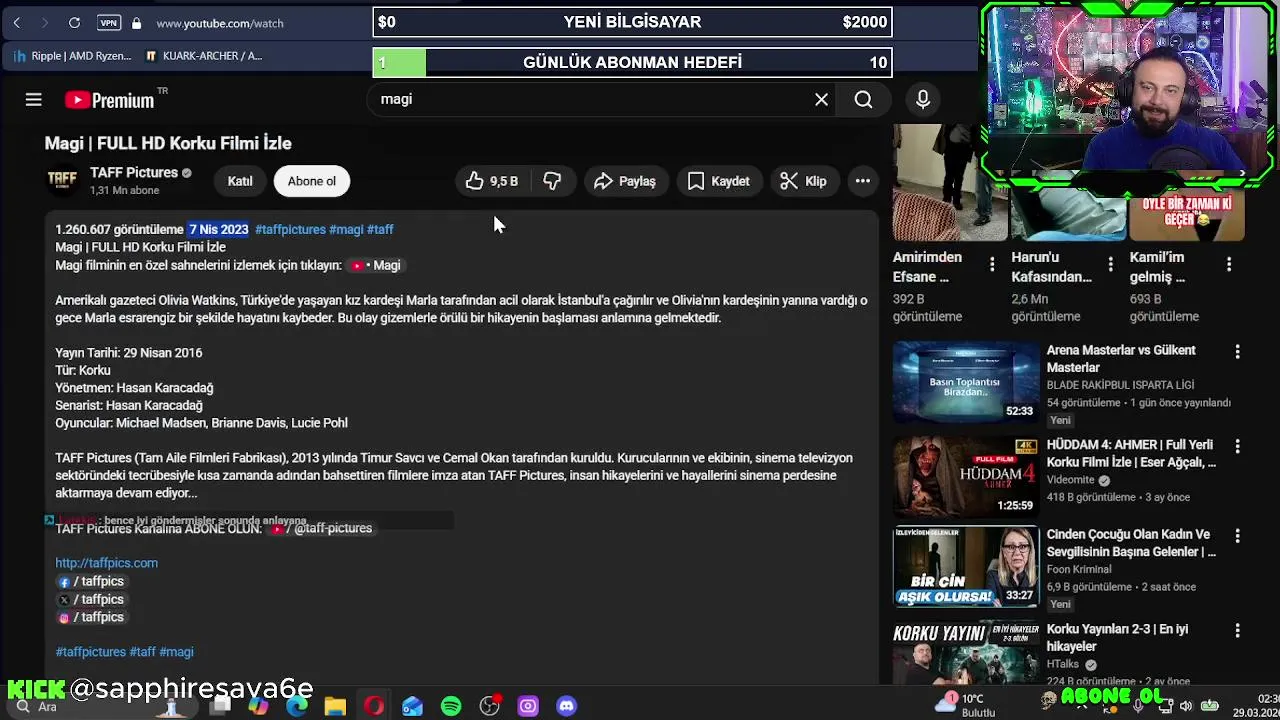Screen dimensions: 1280x720
Task: Switch to Opera GX in taskbar
Action: (374, 706)
